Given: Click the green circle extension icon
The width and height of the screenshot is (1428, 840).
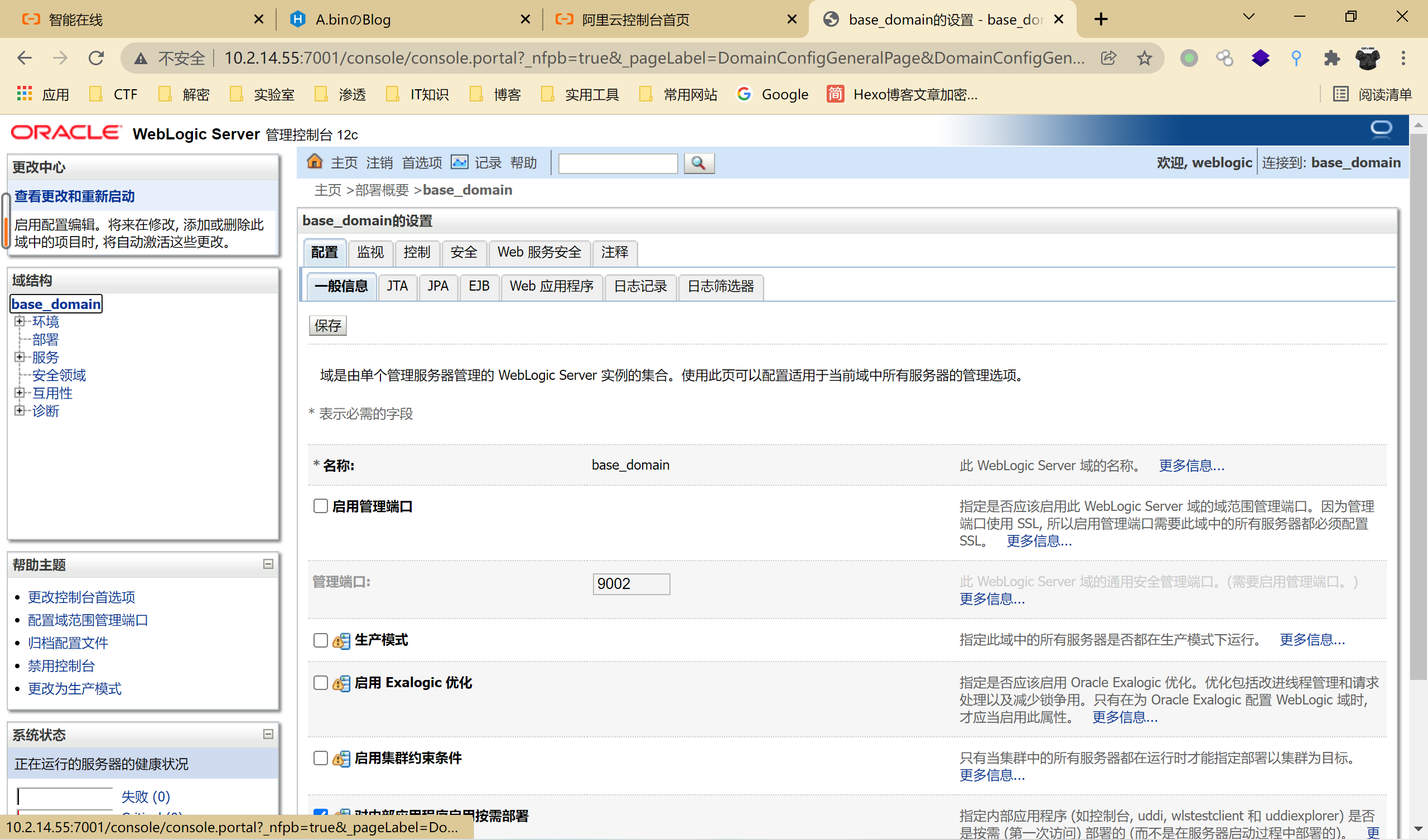Looking at the screenshot, I should [1189, 58].
